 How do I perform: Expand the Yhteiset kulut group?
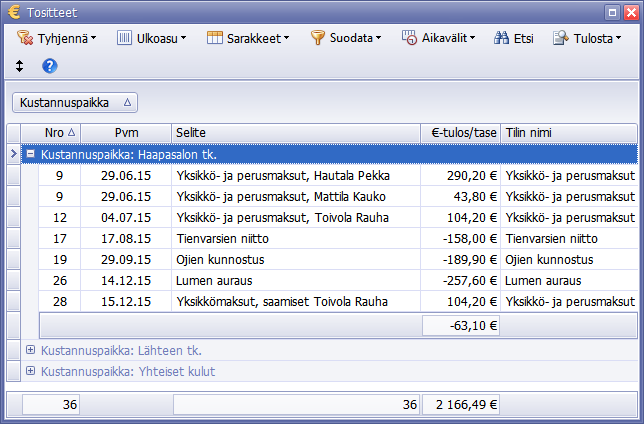30,371
